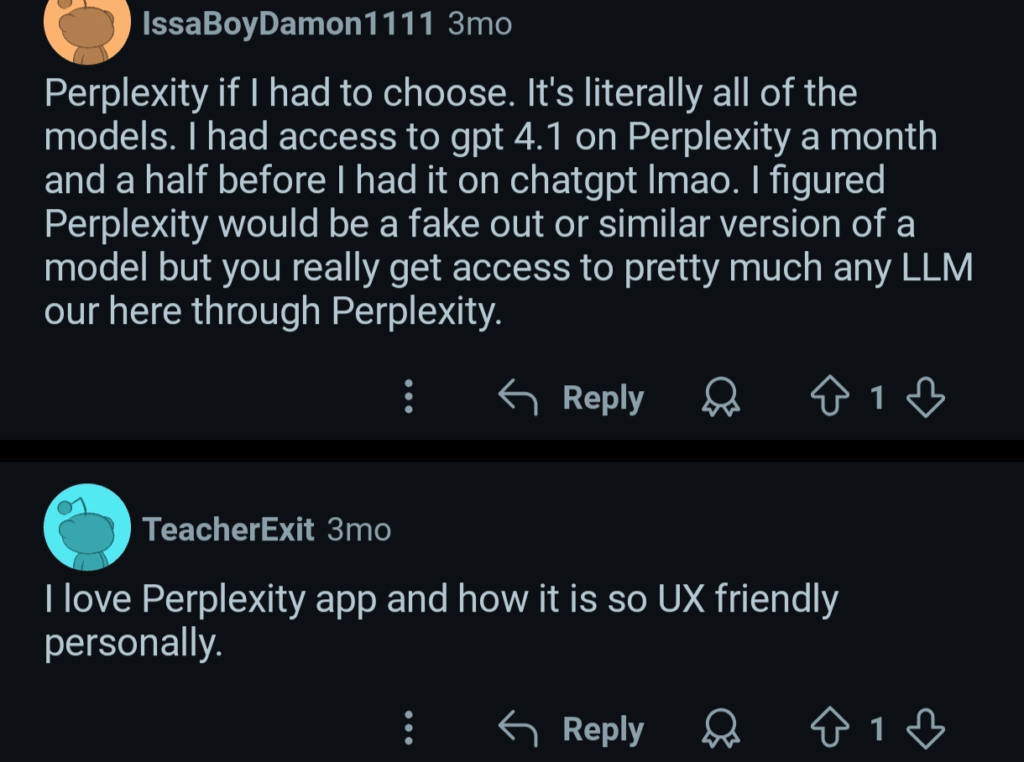Screen dimensions: 1024x762
Task: Open more options for IssaBoyDamon1111's comment
Action: pyautogui.click(x=408, y=399)
